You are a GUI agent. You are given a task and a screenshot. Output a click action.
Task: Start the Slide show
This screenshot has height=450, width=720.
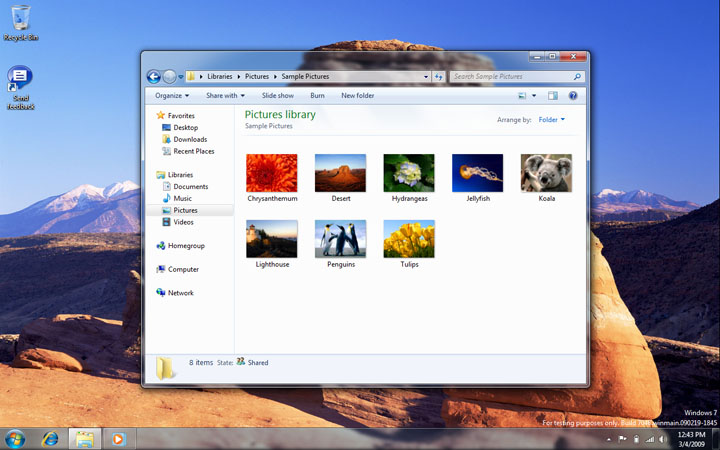coord(278,96)
